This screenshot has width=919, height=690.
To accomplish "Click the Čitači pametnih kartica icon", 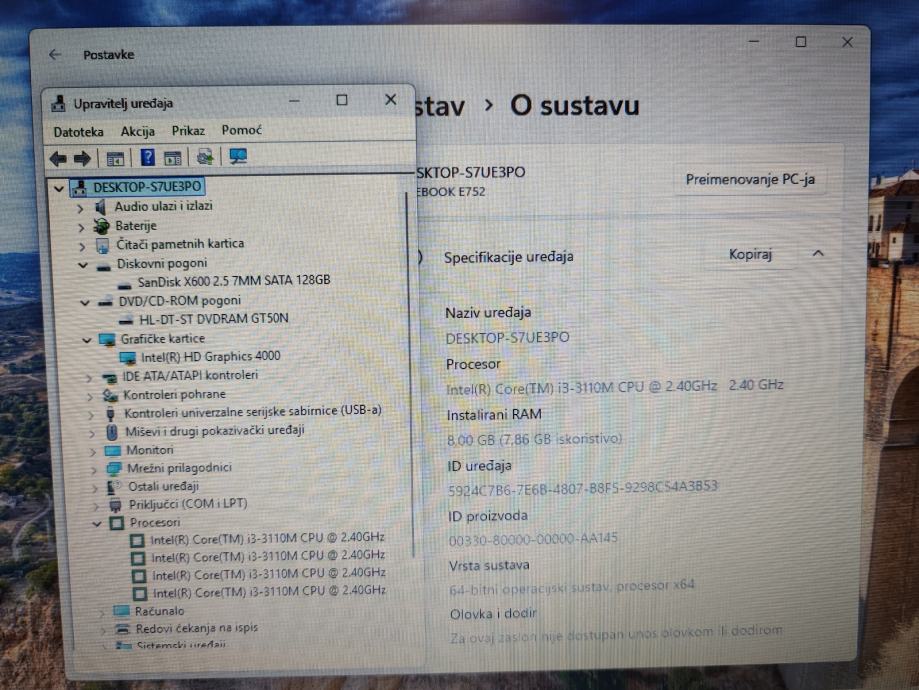I will pos(103,245).
